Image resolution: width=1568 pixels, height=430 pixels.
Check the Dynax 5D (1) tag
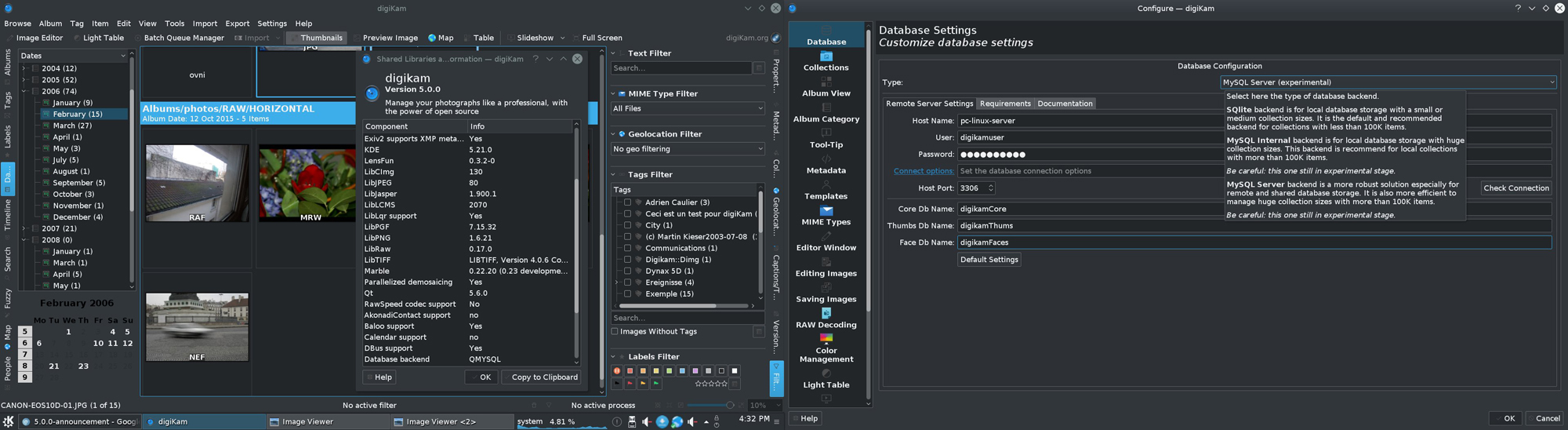[627, 271]
